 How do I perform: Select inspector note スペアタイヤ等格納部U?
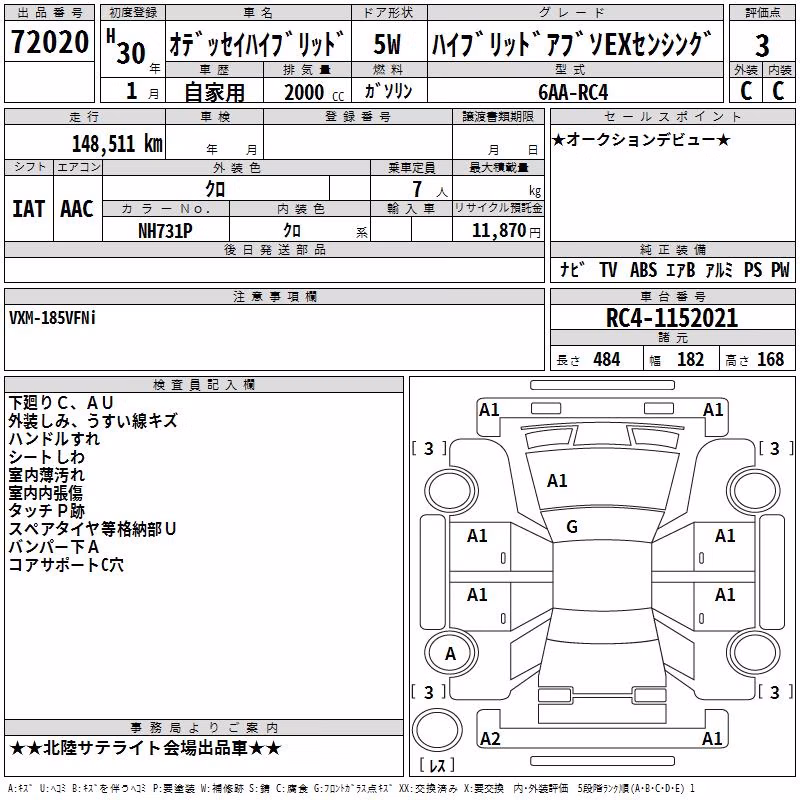(92, 529)
